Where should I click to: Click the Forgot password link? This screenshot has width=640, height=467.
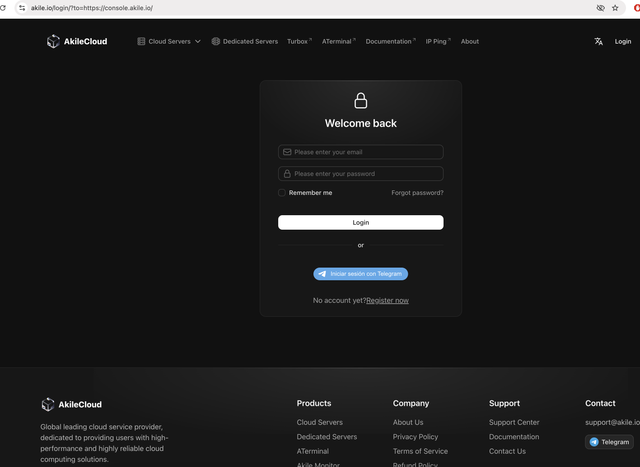[417, 193]
